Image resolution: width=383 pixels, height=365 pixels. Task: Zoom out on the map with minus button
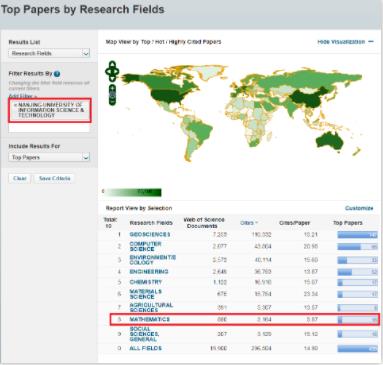[112, 102]
